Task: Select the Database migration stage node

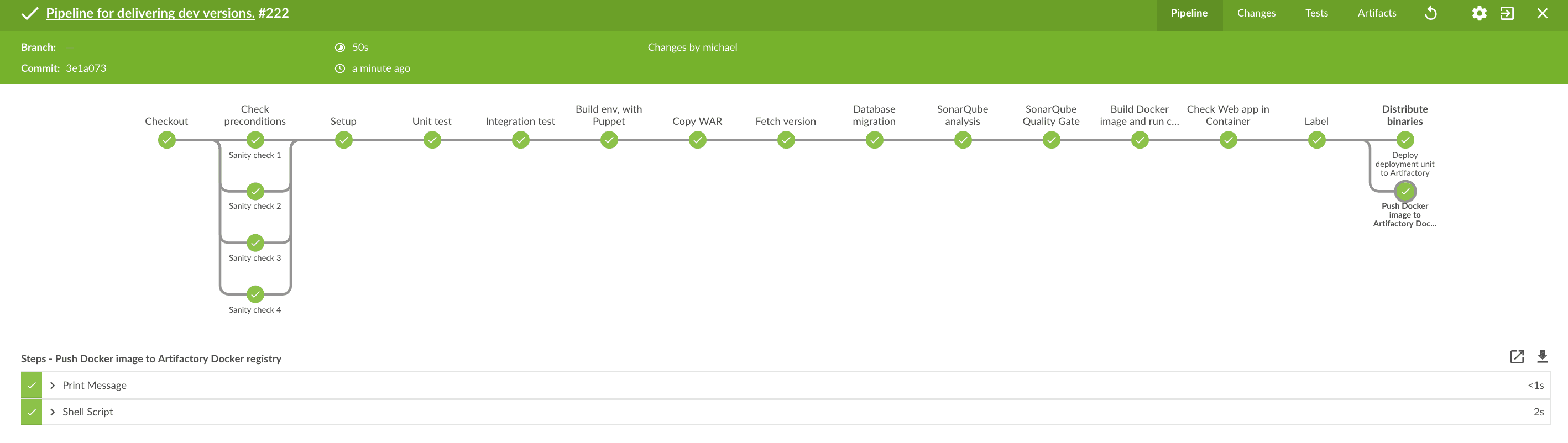Action: 874,140
